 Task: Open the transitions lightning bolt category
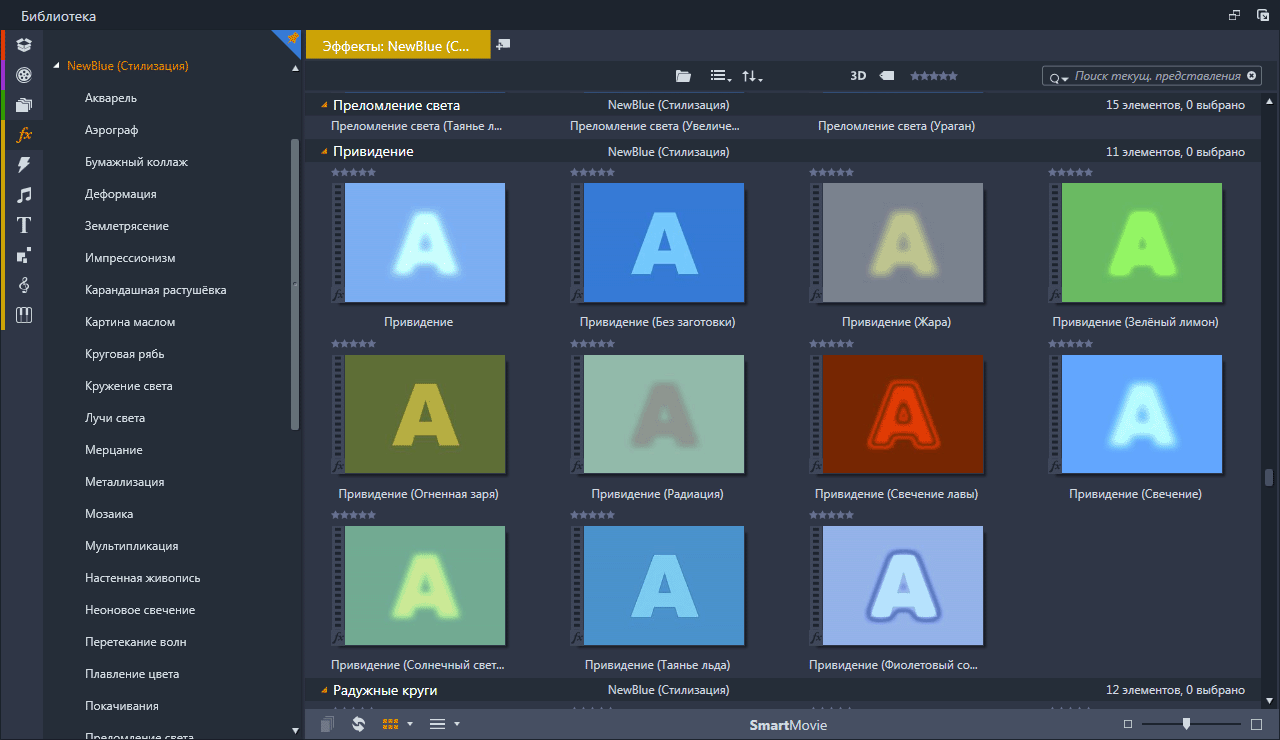coord(24,164)
